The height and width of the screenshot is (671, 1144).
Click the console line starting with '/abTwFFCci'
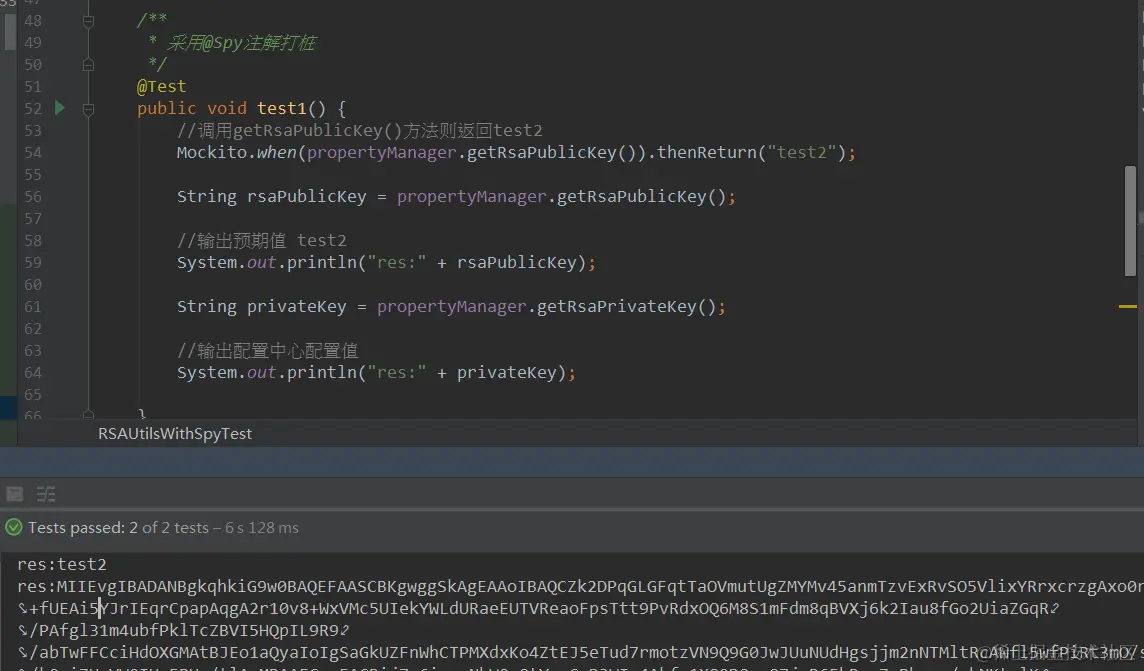(580, 652)
